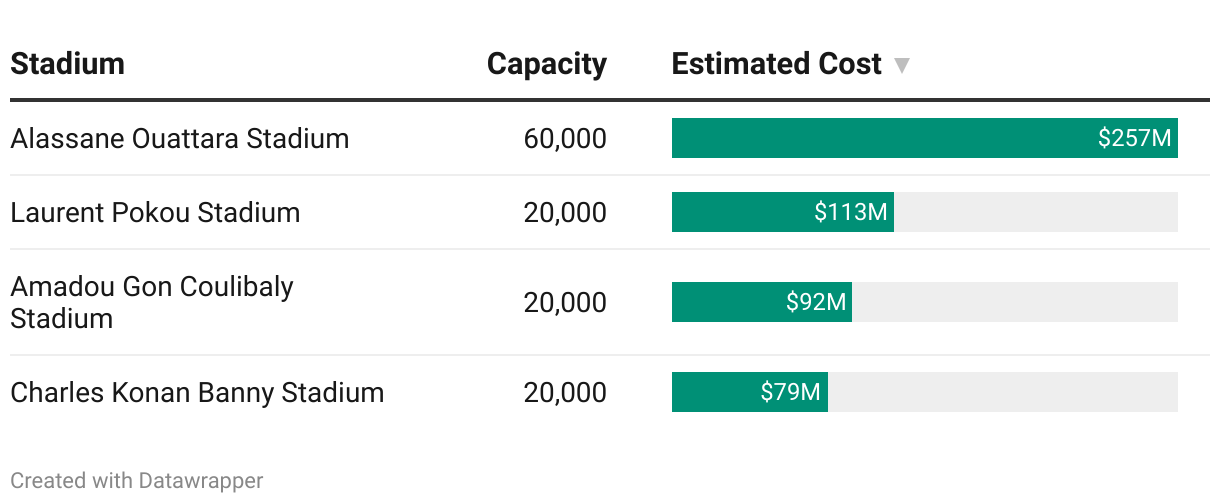Image resolution: width=1220 pixels, height=504 pixels.
Task: Click the $79M green cost bar
Action: (x=749, y=392)
